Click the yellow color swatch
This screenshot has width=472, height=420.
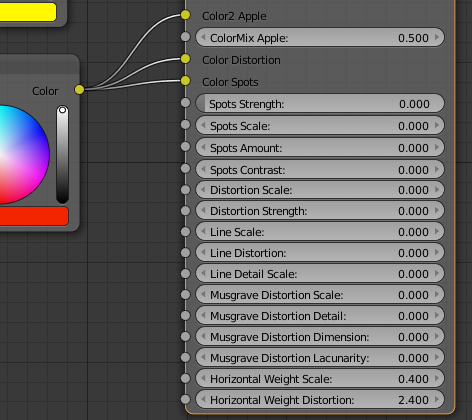28,12
